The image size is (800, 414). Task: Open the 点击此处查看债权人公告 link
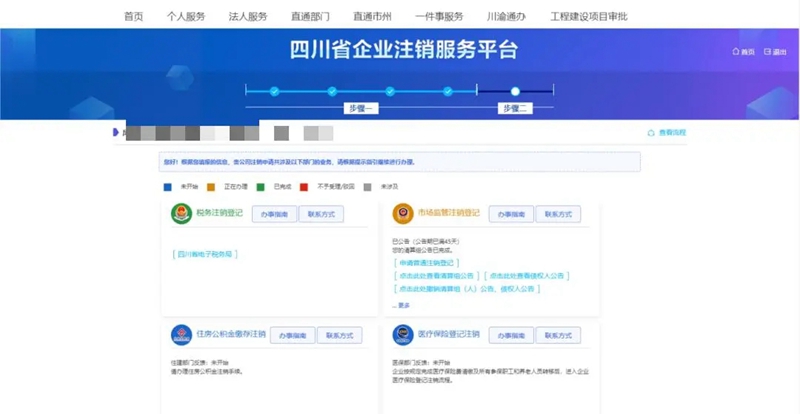point(527,276)
